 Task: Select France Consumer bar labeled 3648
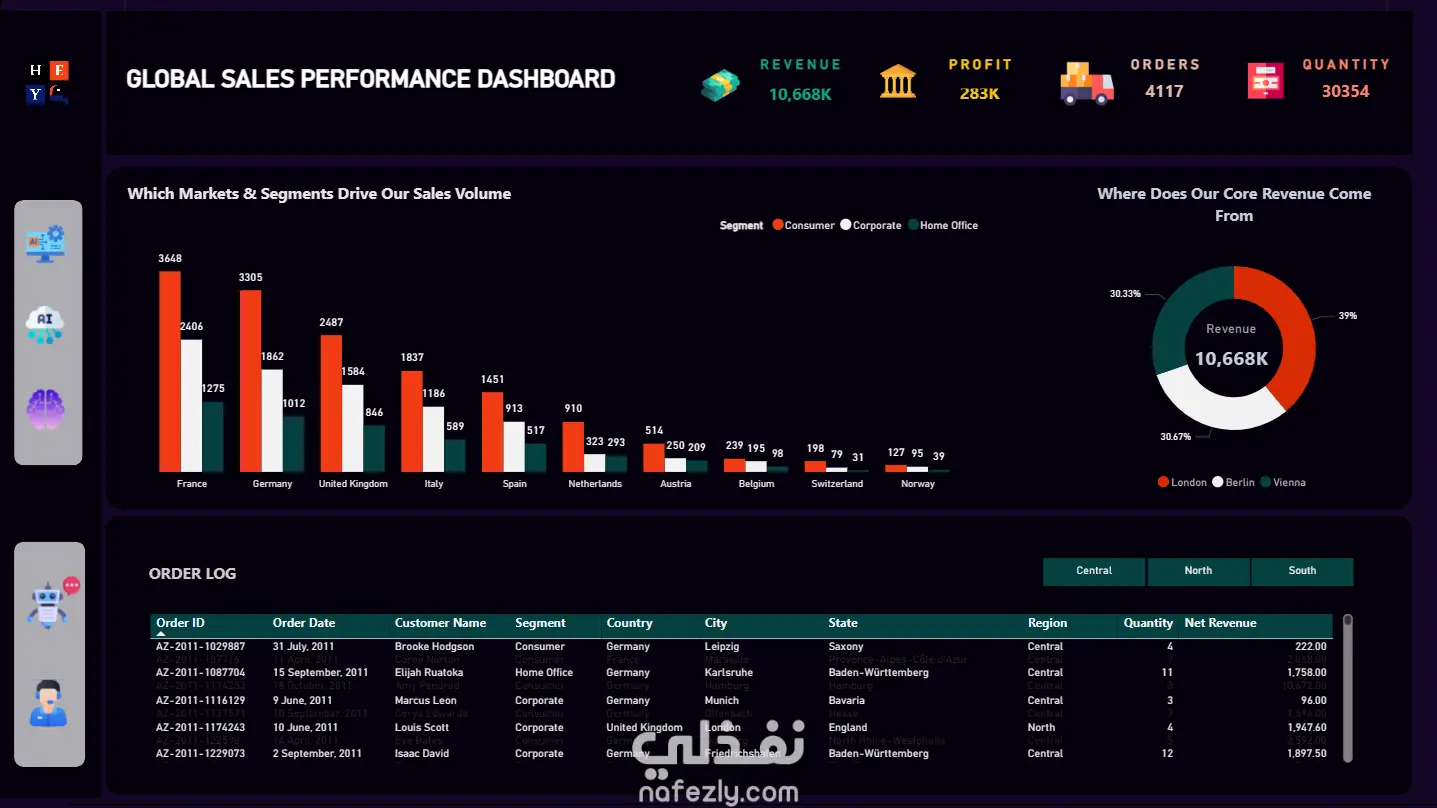pos(170,371)
